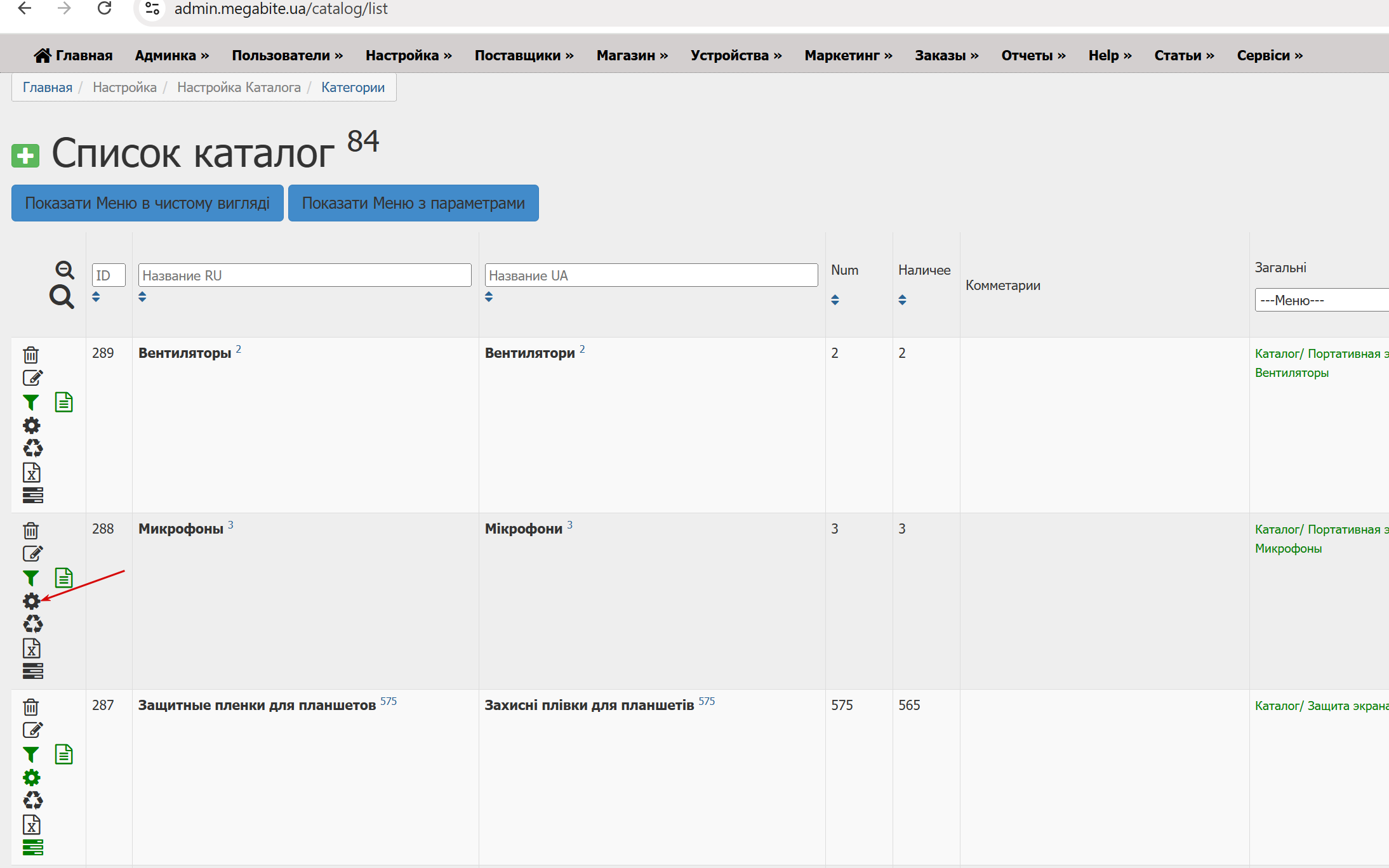1389x868 pixels.
Task: Click green document icon in row 287
Action: tap(63, 754)
